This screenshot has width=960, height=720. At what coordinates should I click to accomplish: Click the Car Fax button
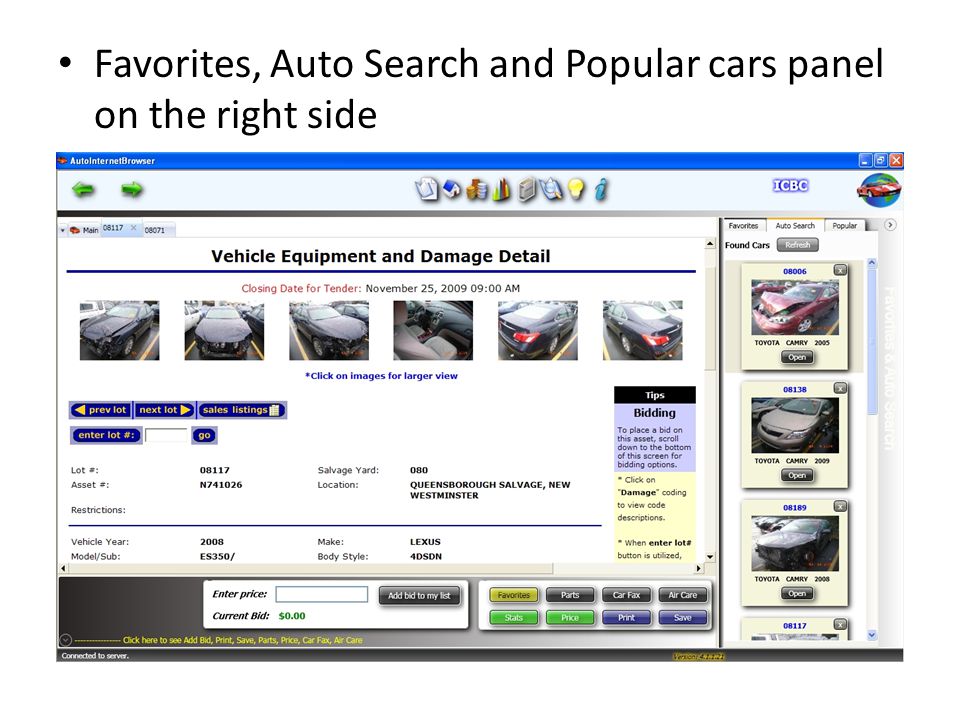(626, 595)
